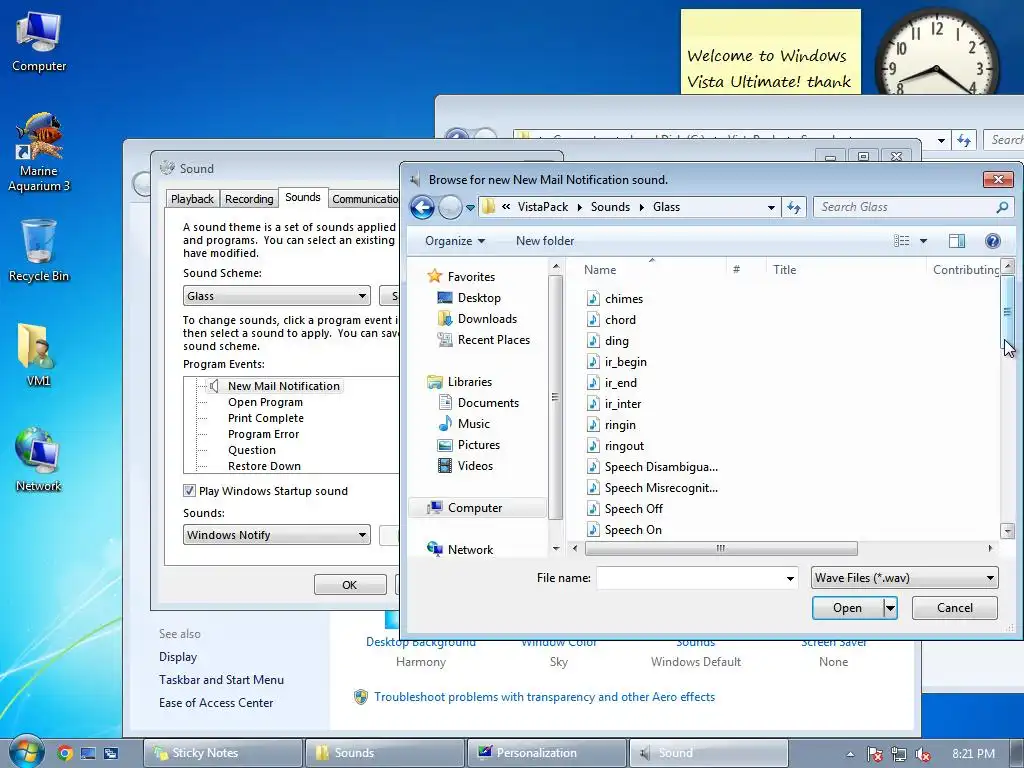Open the split arrow on Open button
The width and height of the screenshot is (1024, 768).
tap(889, 608)
